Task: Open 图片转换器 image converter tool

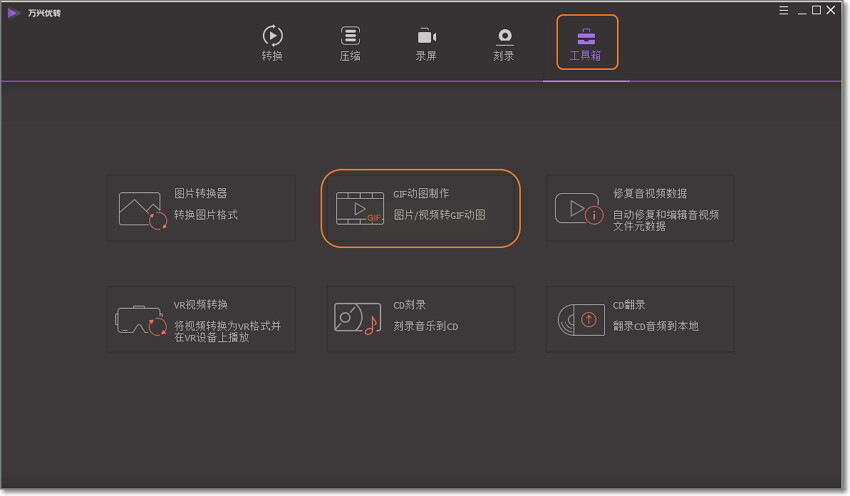Action: pos(201,208)
